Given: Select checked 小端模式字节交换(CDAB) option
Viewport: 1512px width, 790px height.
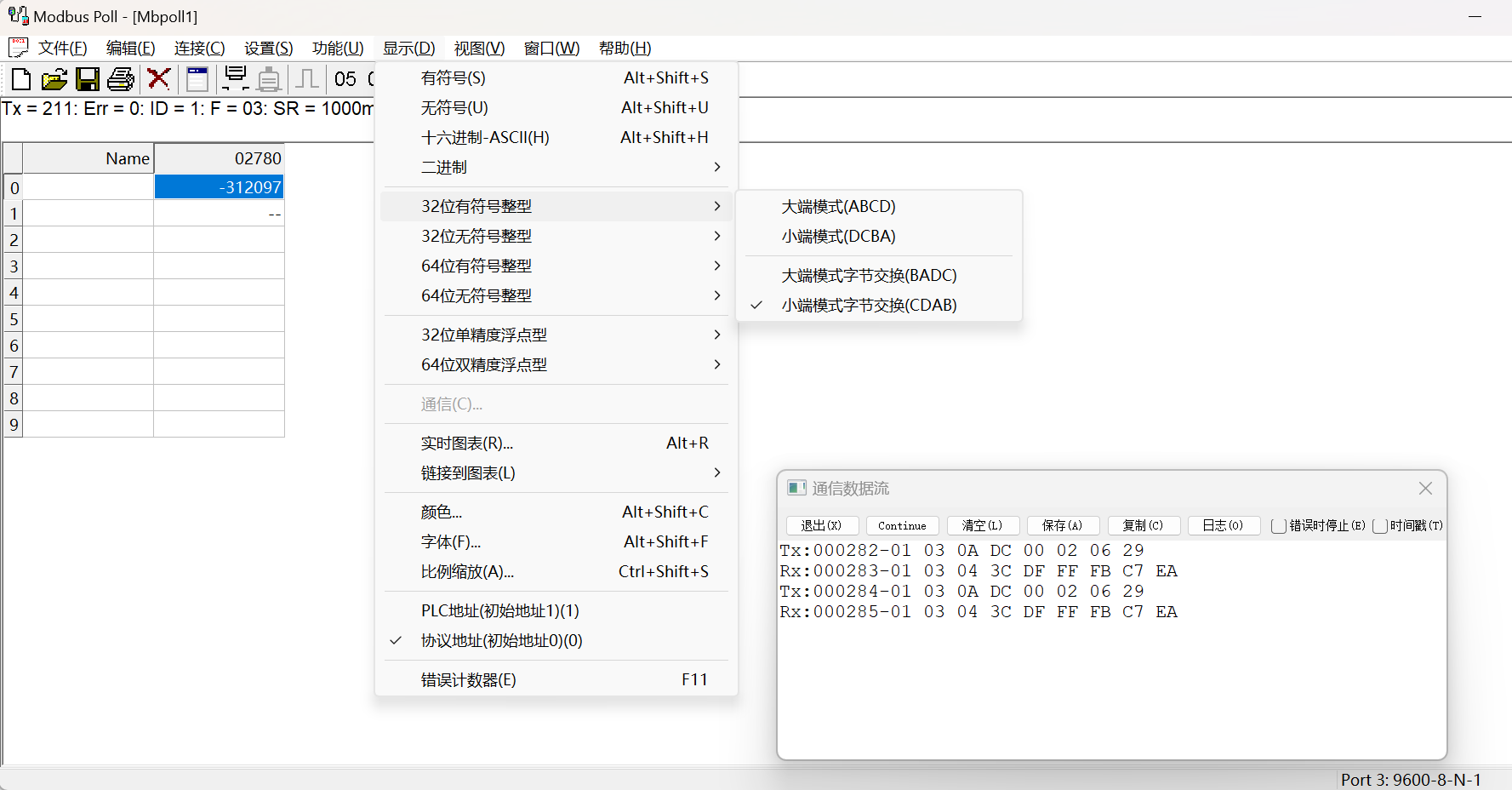Looking at the screenshot, I should [879, 305].
